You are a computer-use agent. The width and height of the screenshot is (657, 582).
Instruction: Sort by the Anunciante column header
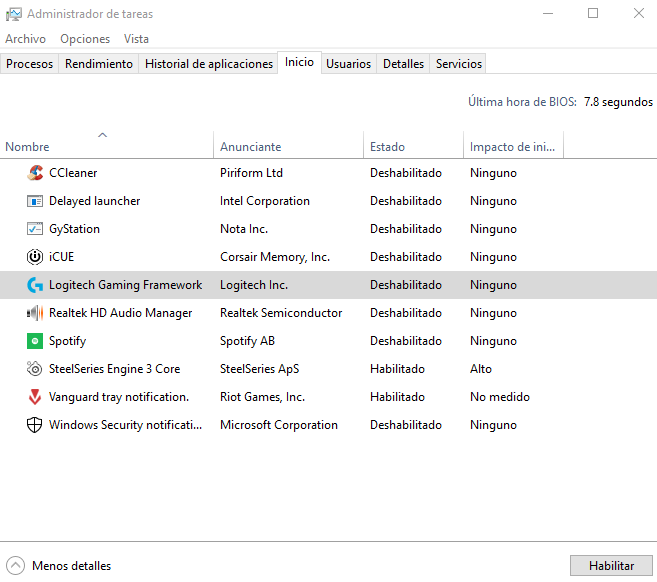(289, 145)
